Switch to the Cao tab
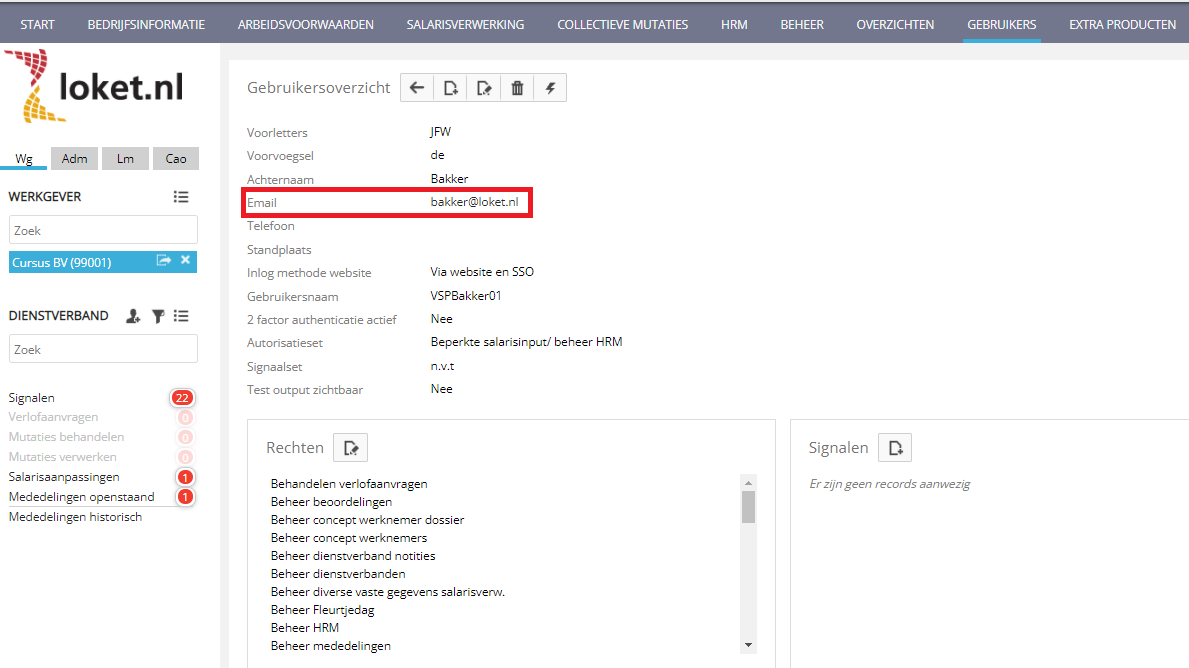Screen dimensions: 1189x668 (x=175, y=158)
